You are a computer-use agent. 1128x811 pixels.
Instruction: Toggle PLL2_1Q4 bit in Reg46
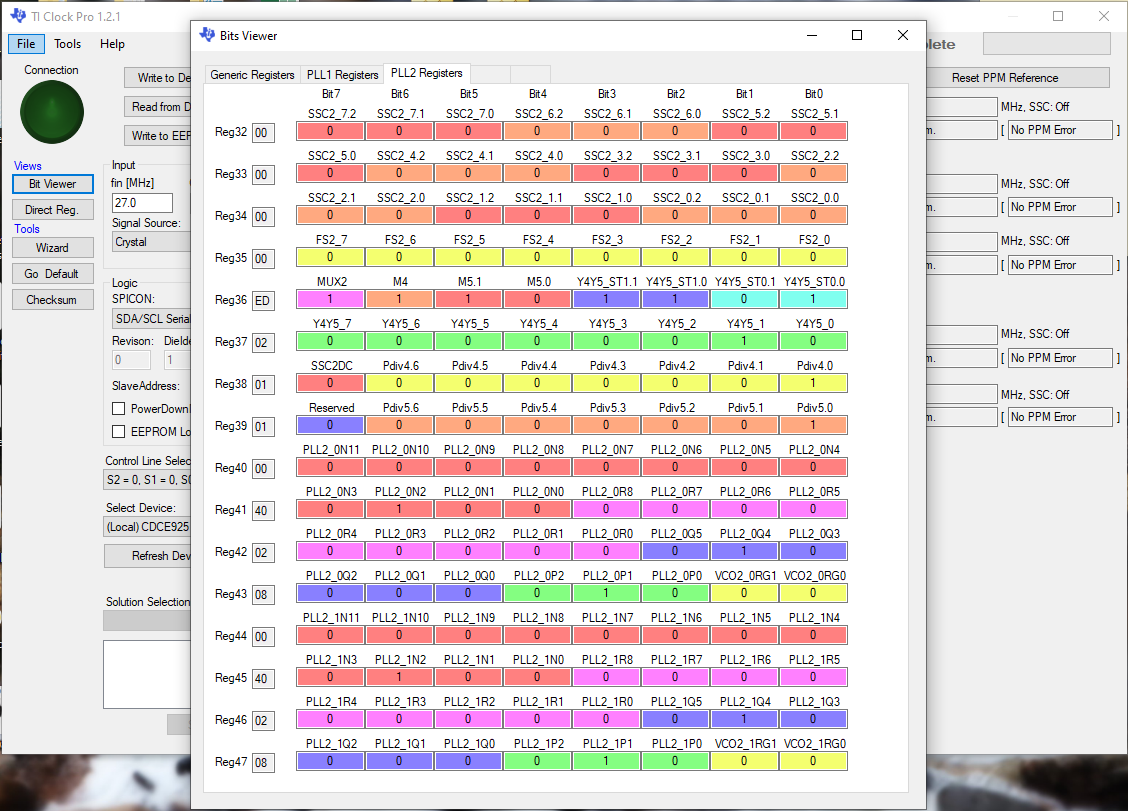coord(744,719)
